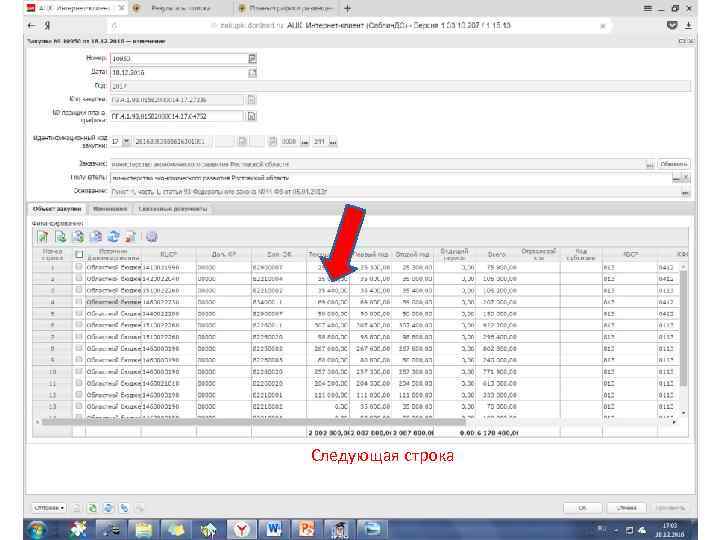Click the ellipsis button in the Получатель field
This screenshot has height=540, width=720.
coord(676,178)
